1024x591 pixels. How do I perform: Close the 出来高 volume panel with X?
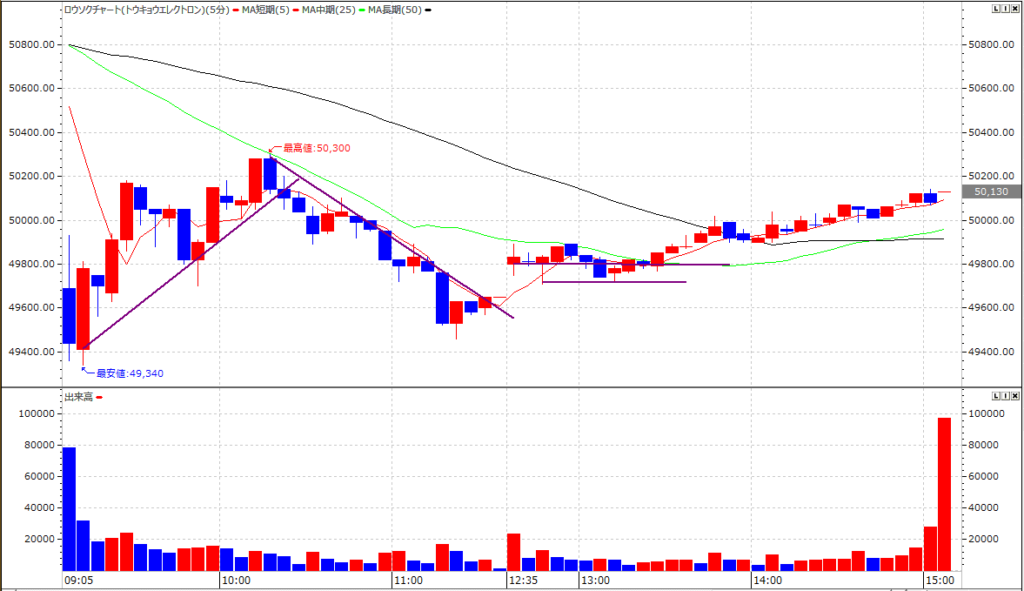point(1013,396)
